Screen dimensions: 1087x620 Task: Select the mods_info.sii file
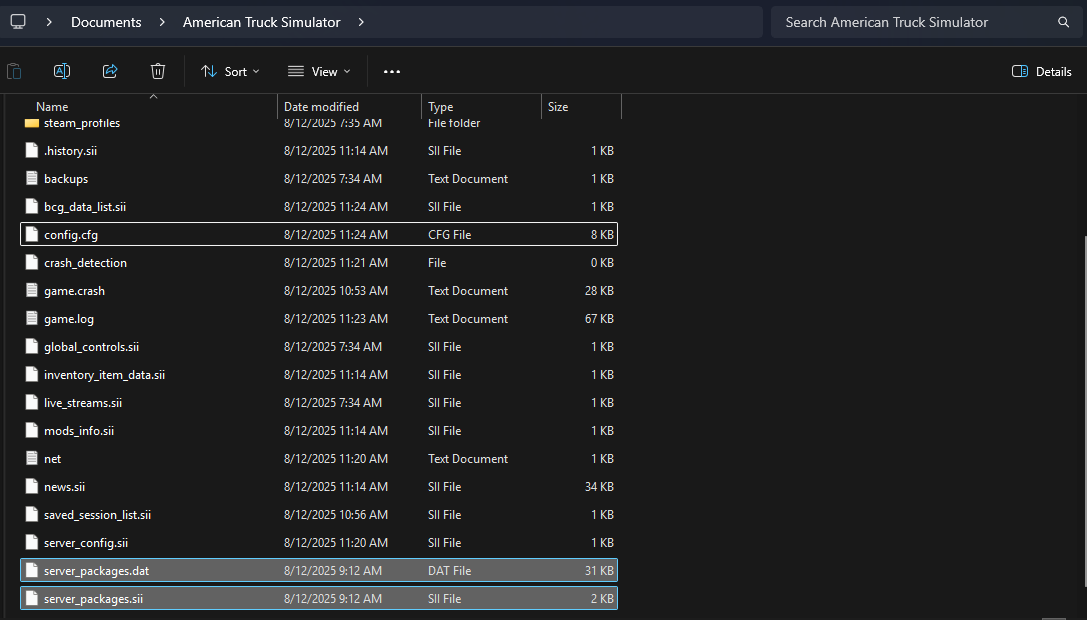(319, 430)
